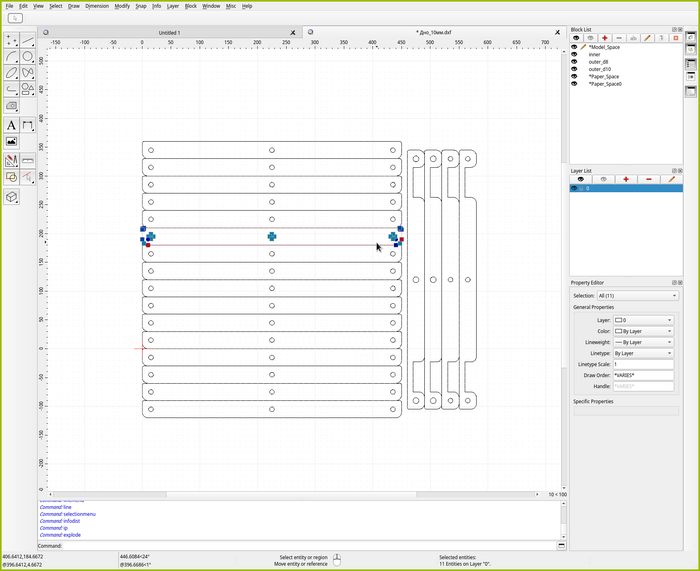The width and height of the screenshot is (700, 571).
Task: Open the Dimension menu
Action: tap(97, 6)
